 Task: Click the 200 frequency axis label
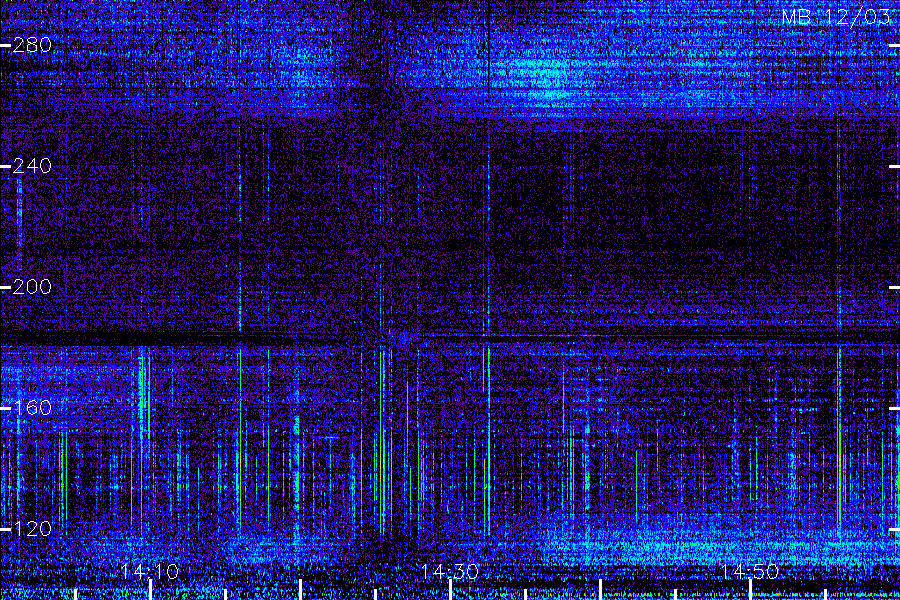coord(32,287)
